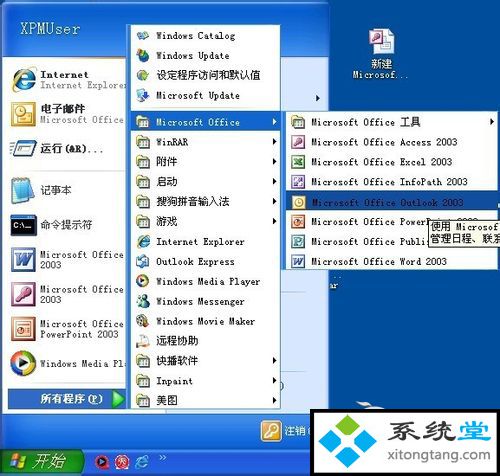
Task: Open the 美图 program folder
Action: tap(205, 400)
